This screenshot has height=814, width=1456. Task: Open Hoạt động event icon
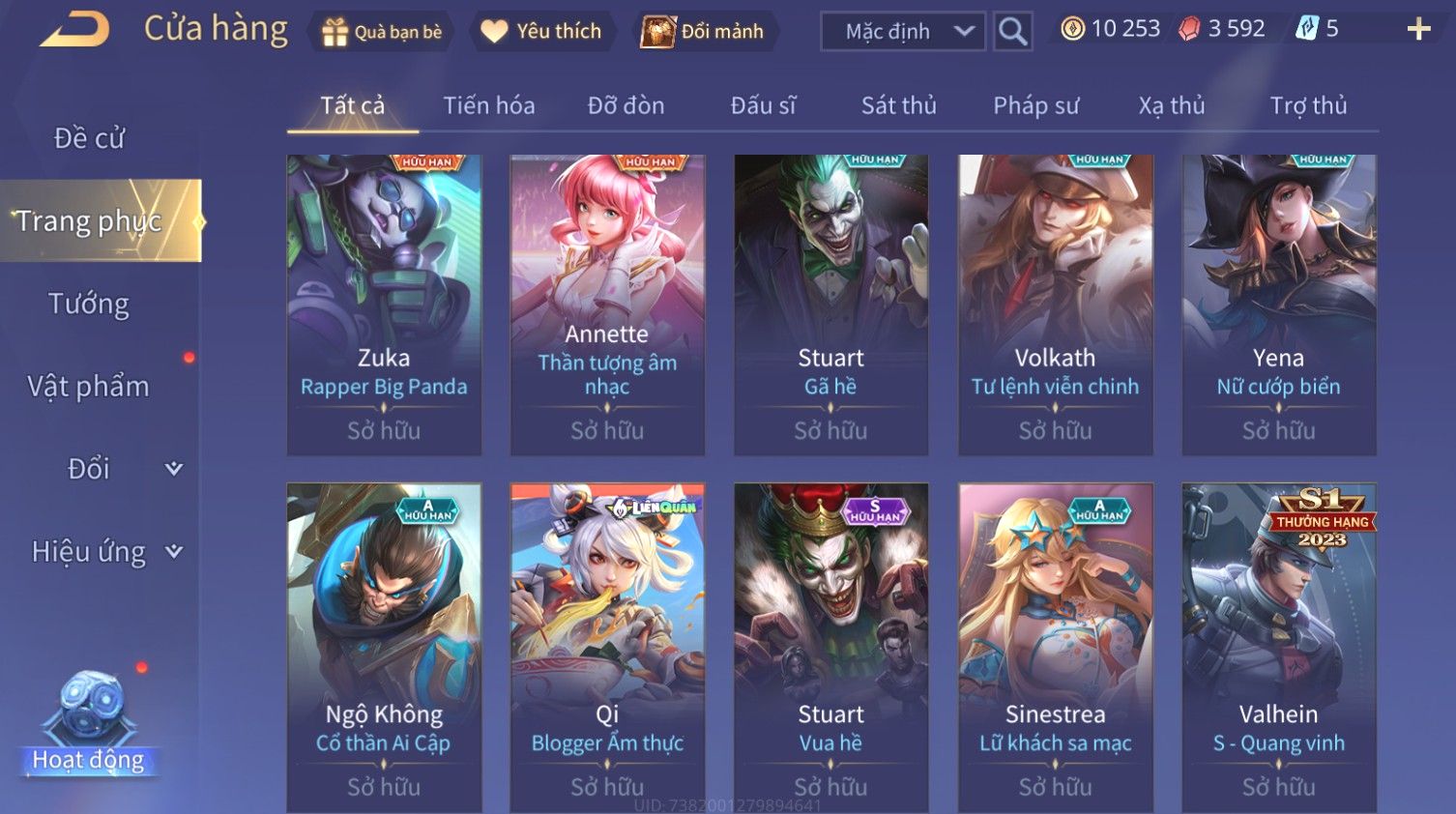coord(89,723)
